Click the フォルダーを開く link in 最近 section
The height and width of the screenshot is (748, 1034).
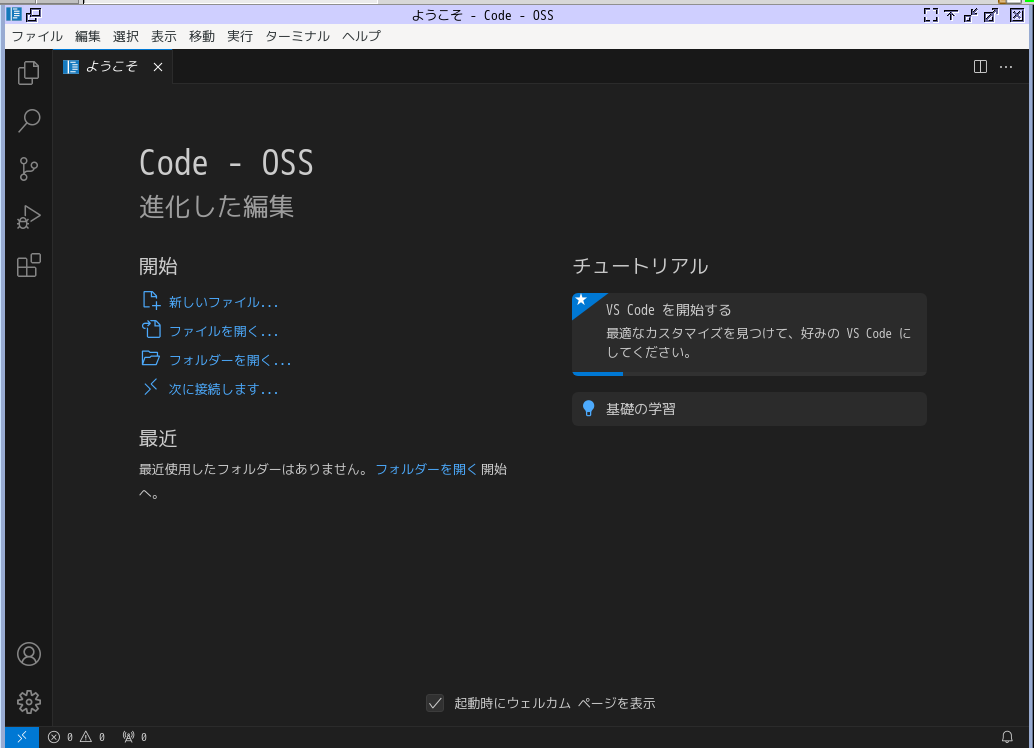(426, 469)
